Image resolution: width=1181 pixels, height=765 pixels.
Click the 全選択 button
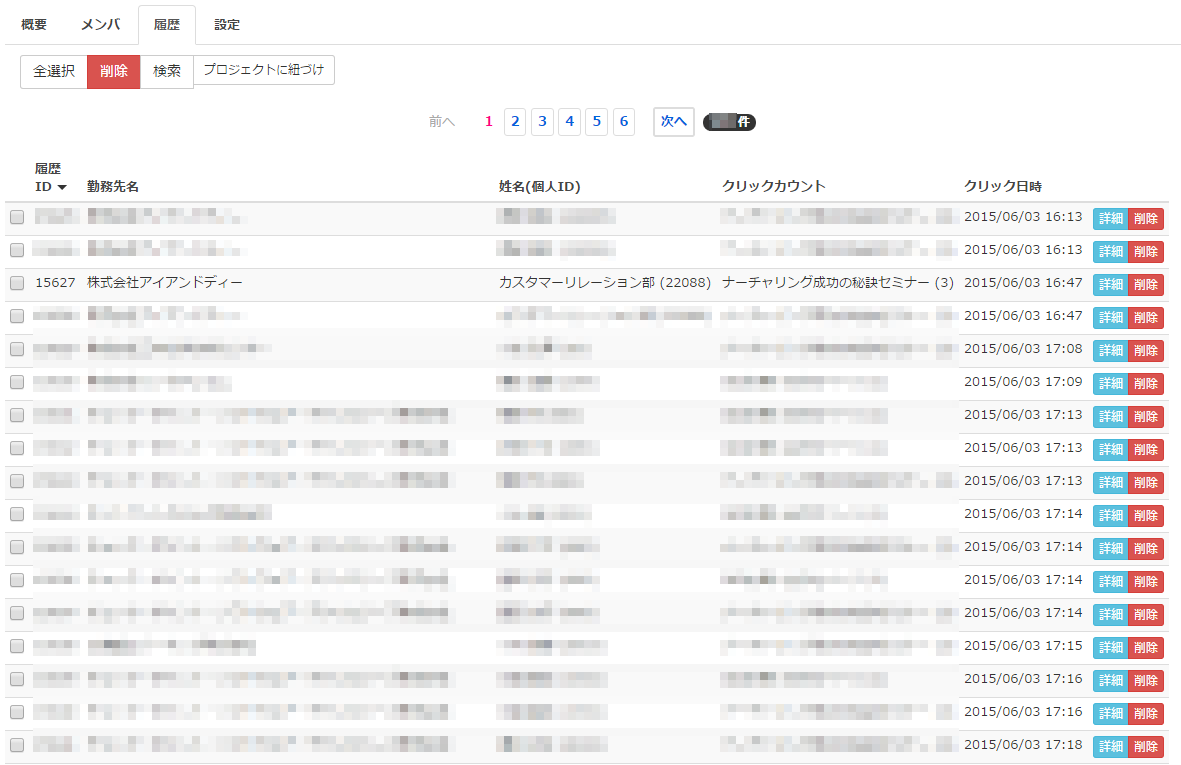54,72
